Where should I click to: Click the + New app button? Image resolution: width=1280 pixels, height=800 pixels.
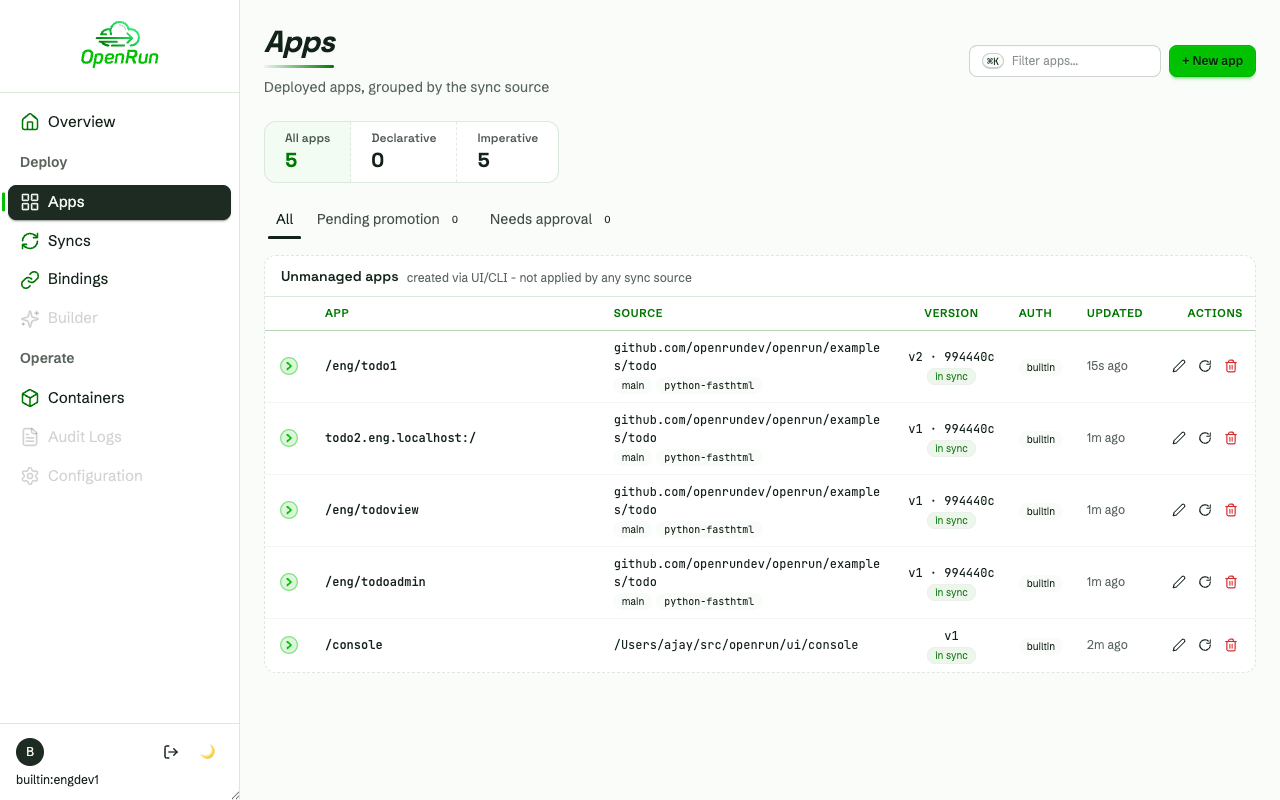point(1212,61)
